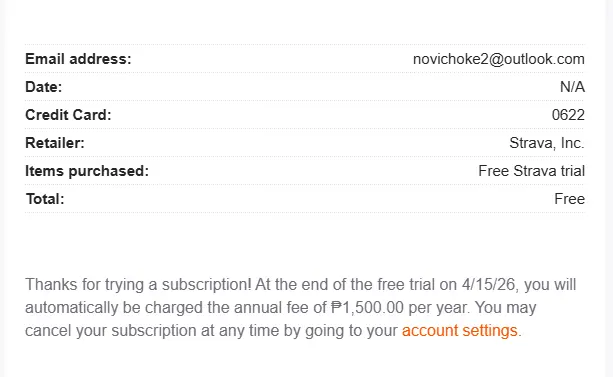This screenshot has width=613, height=377.
Task: Click the Thanks for trying a subscription text
Action: click(138, 285)
